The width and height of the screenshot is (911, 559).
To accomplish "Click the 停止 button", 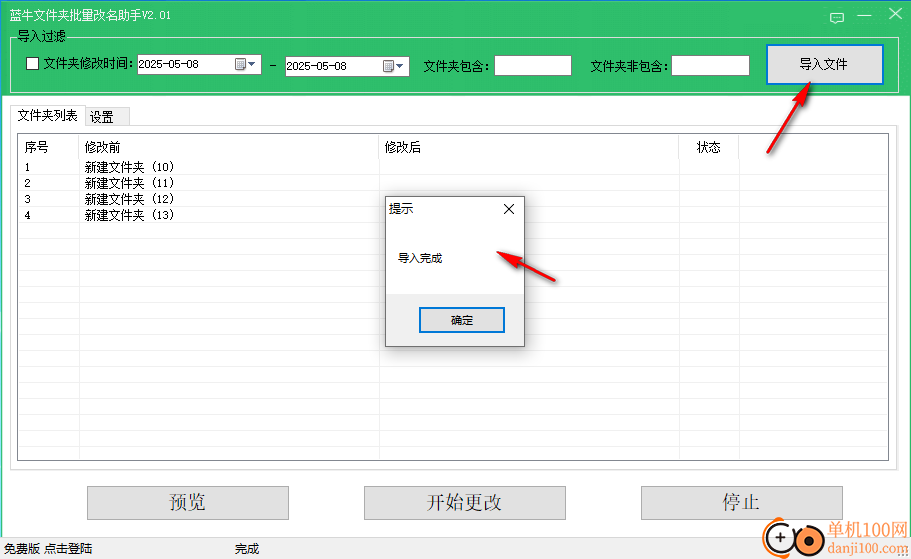I will click(741, 503).
